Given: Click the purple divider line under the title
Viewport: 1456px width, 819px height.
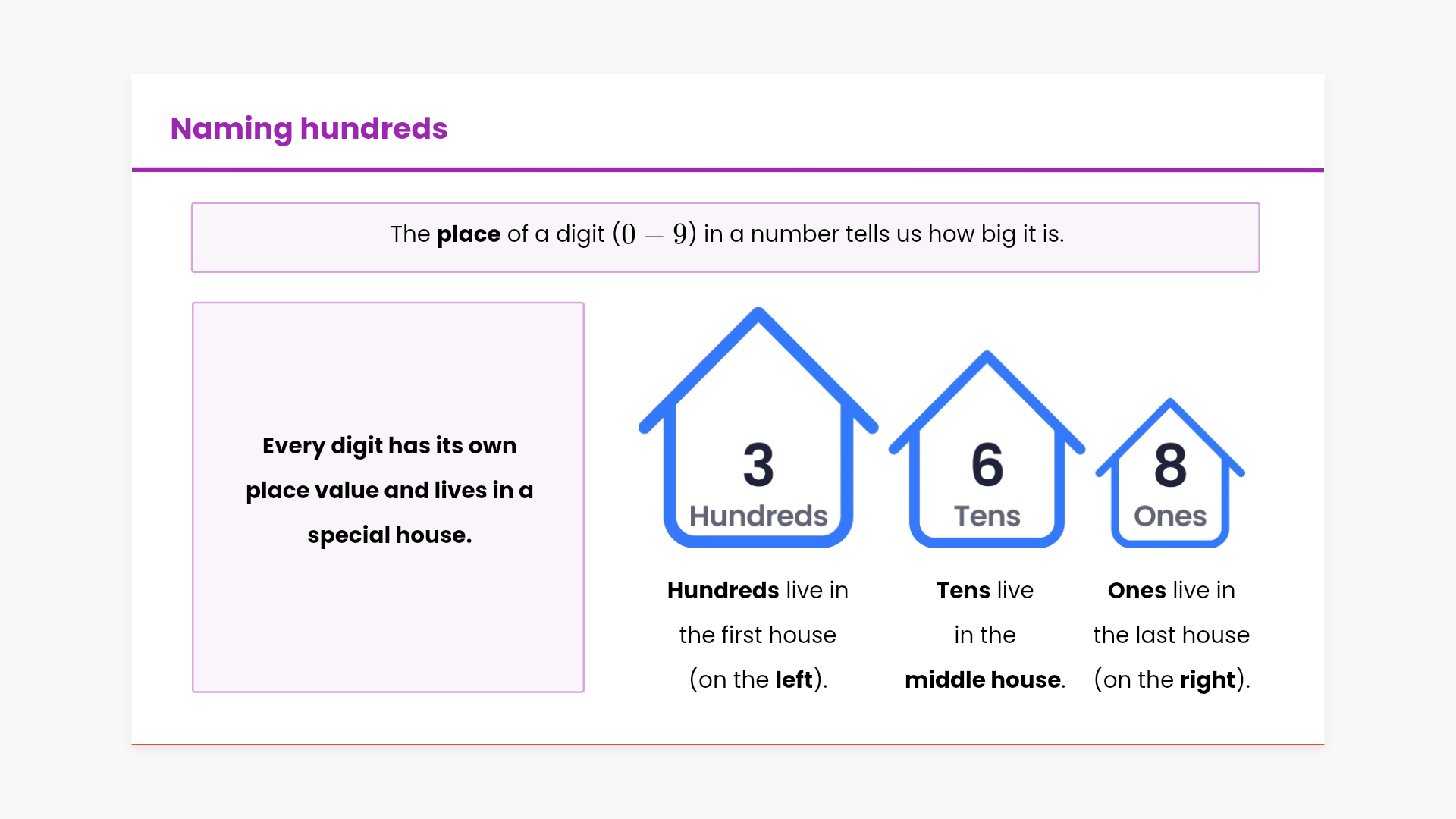Looking at the screenshot, I should point(728,170).
